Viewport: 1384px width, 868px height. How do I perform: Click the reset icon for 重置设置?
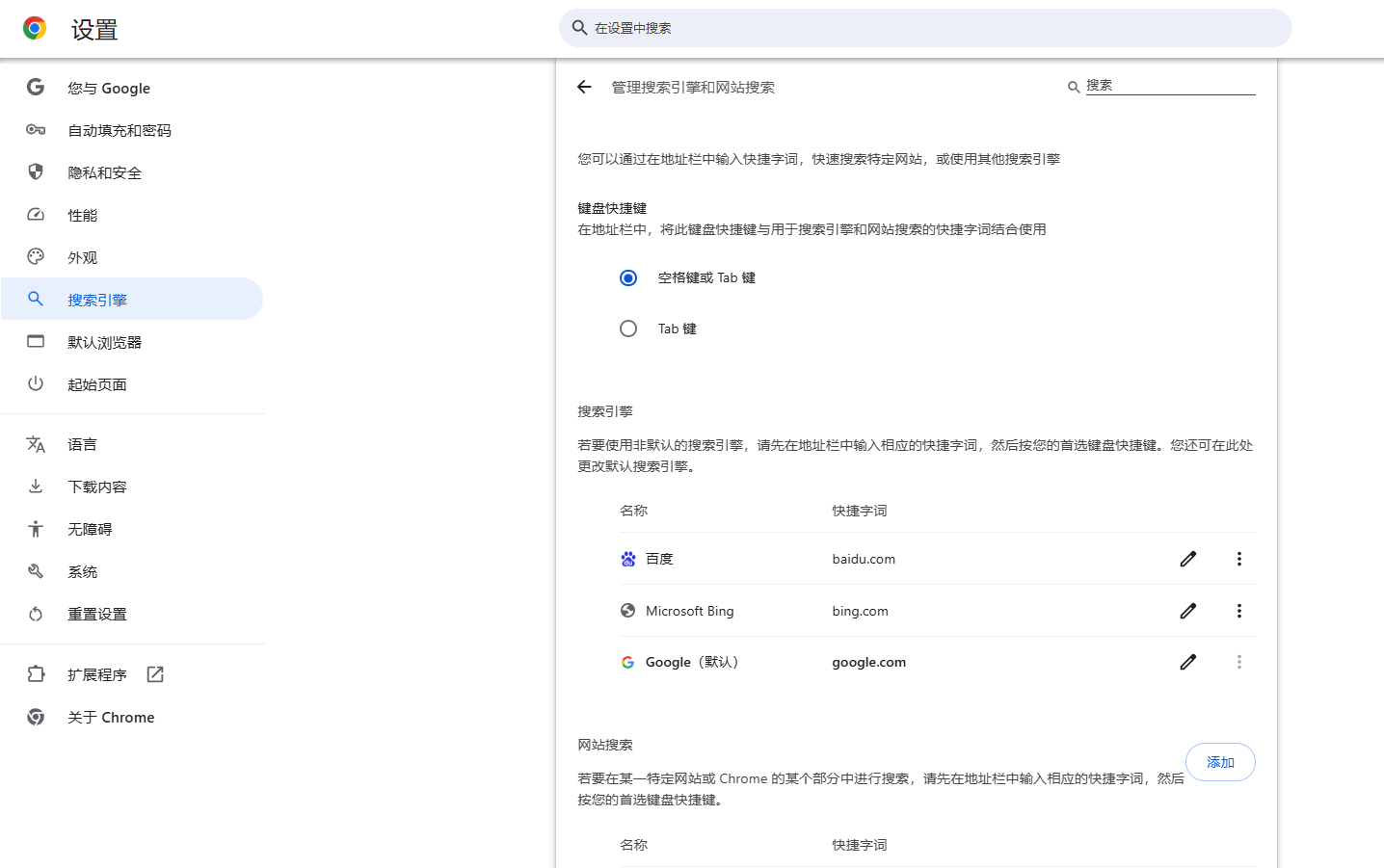(x=36, y=614)
